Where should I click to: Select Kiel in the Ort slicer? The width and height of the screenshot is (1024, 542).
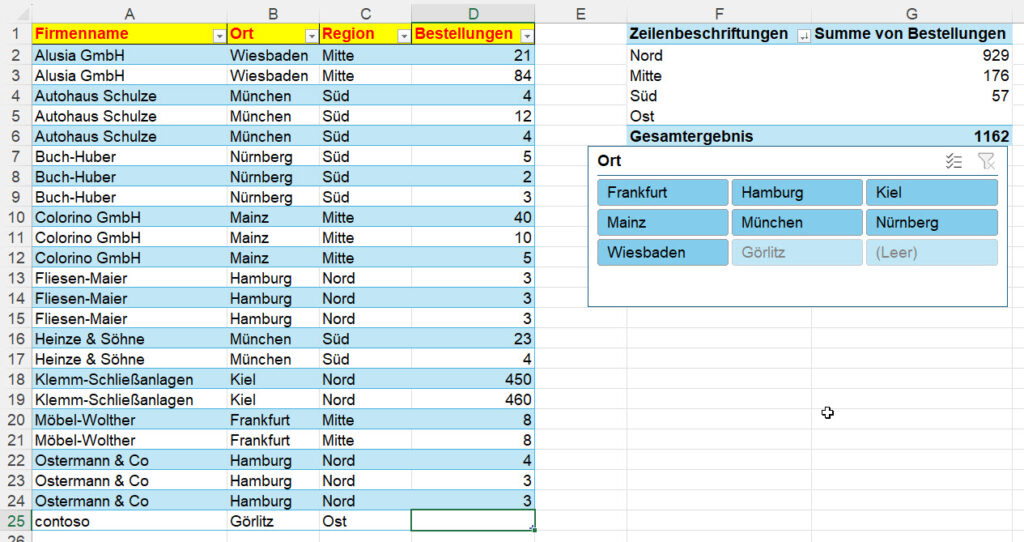pyautogui.click(x=930, y=193)
